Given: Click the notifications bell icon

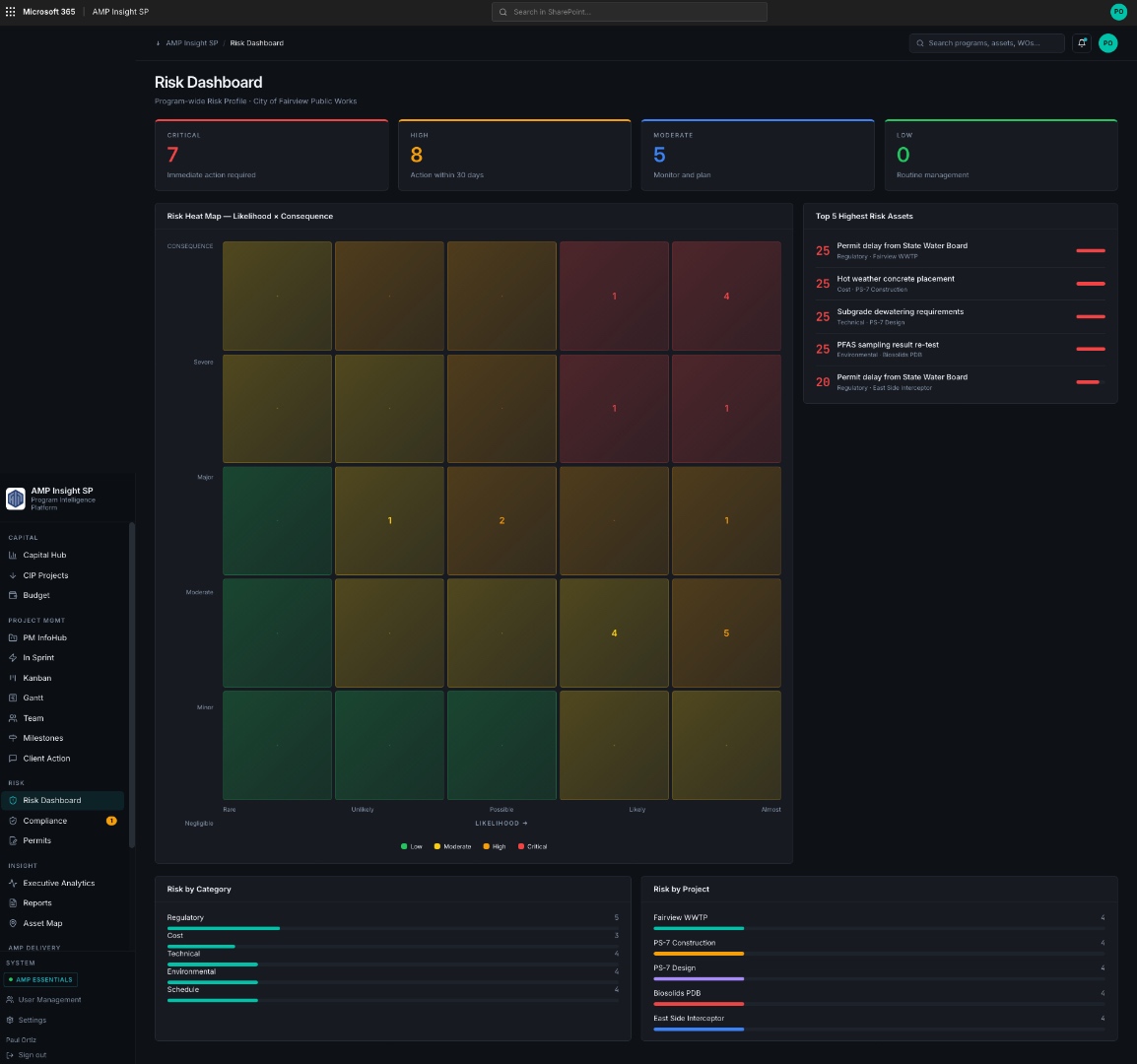Looking at the screenshot, I should [x=1081, y=42].
